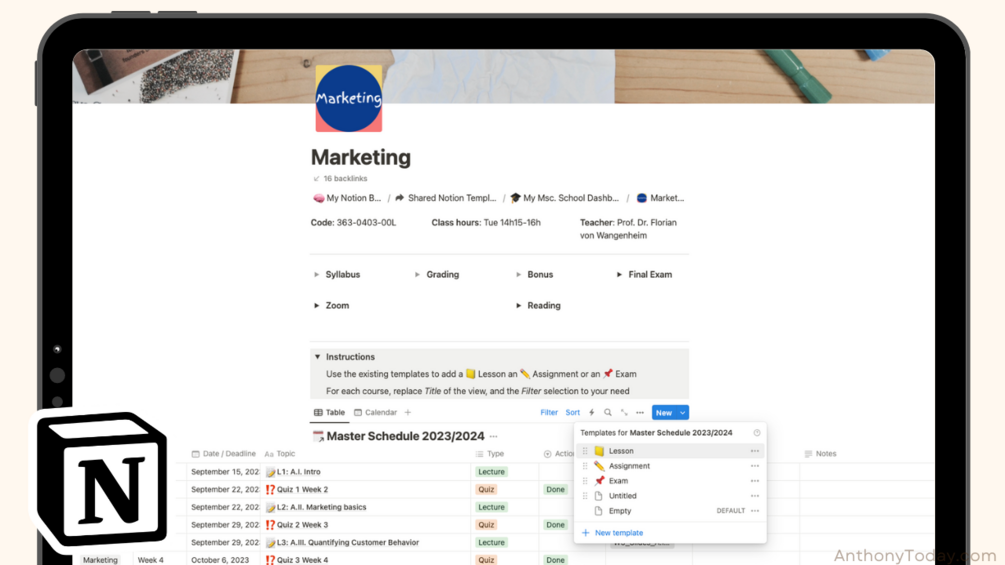The width and height of the screenshot is (1005, 565).
Task: Expand the Reading toggle
Action: coord(519,306)
